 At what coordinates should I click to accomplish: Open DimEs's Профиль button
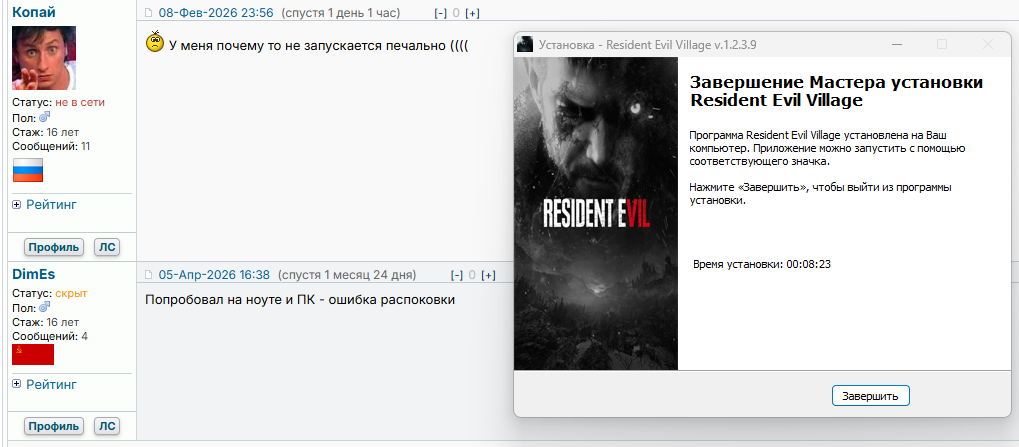click(x=54, y=426)
